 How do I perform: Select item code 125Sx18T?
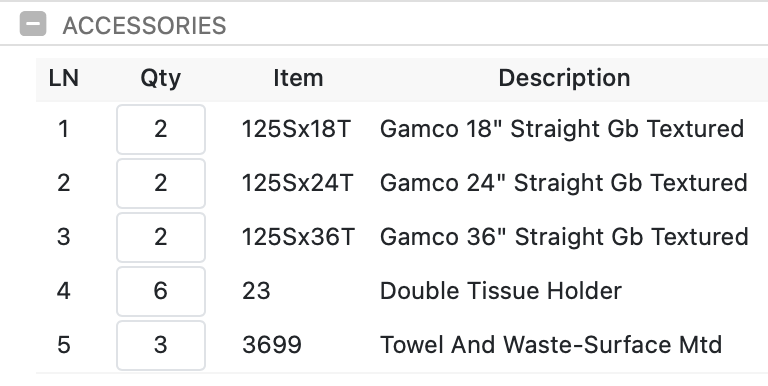[296, 129]
